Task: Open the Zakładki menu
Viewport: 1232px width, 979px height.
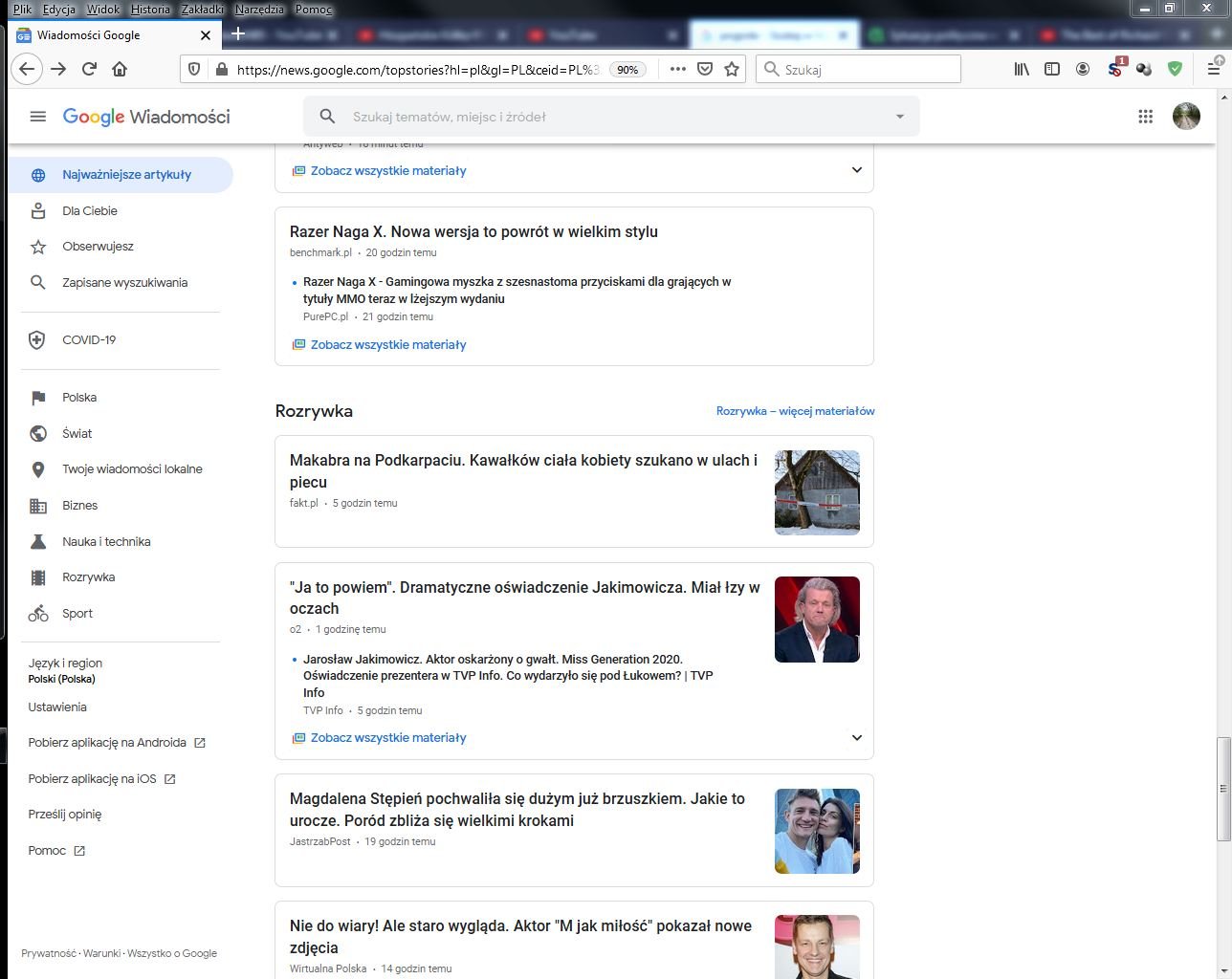Action: click(x=202, y=9)
